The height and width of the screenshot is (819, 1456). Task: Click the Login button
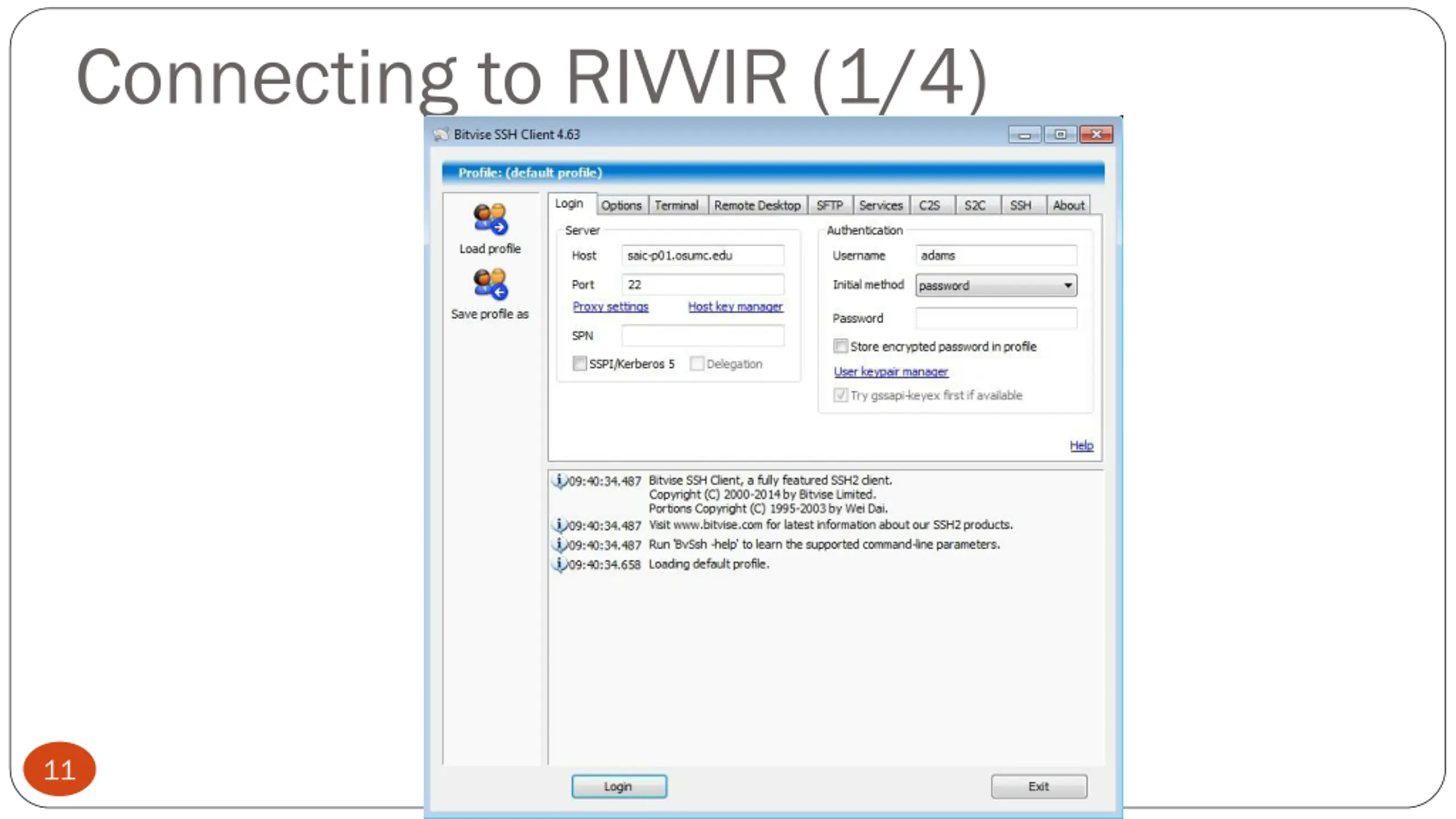pos(619,786)
